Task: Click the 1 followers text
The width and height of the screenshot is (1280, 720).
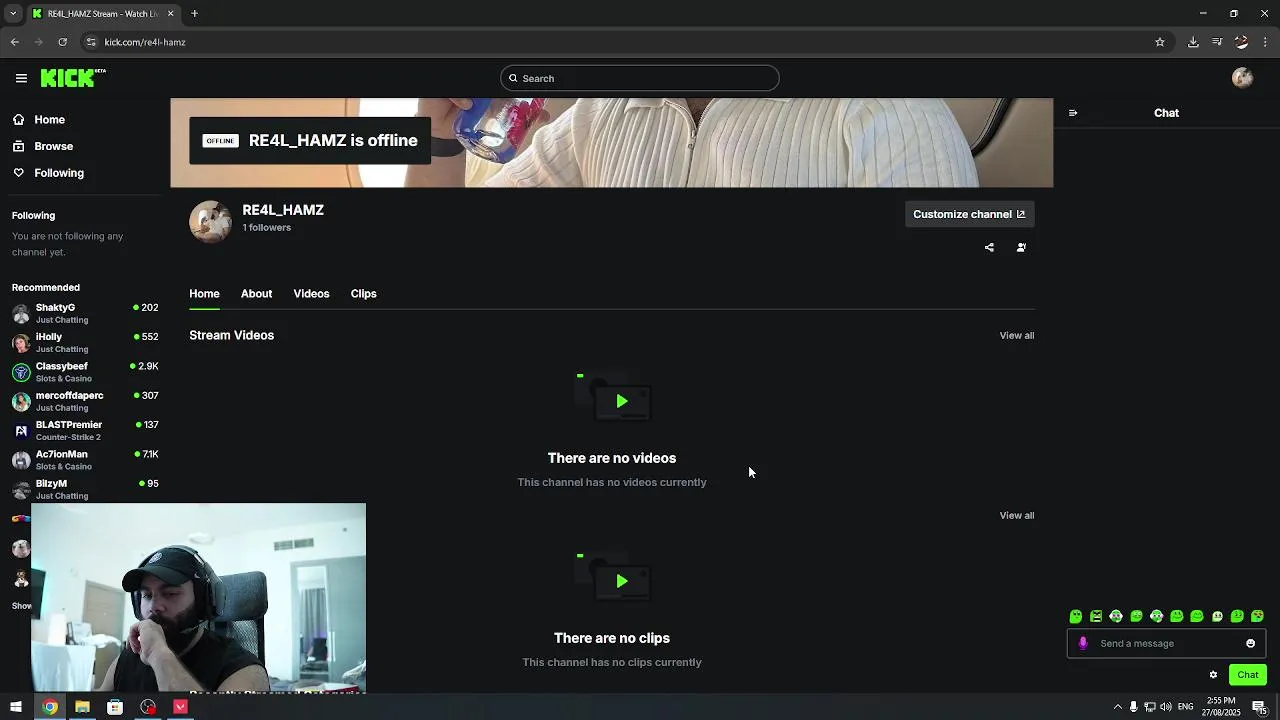Action: point(267,228)
